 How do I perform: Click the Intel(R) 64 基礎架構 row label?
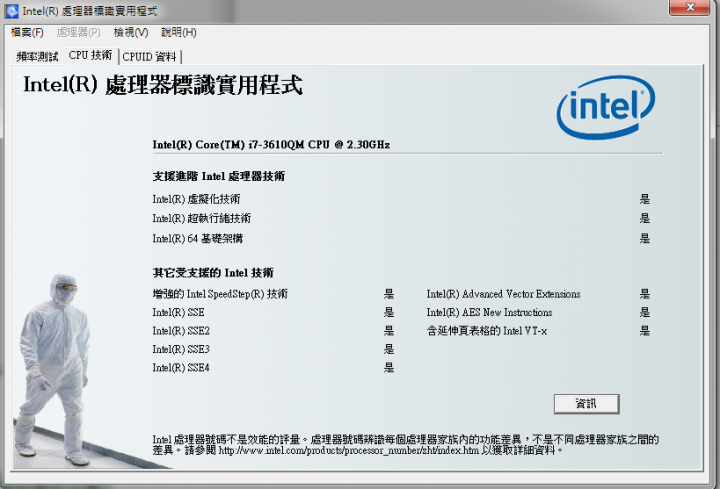[x=197, y=238]
